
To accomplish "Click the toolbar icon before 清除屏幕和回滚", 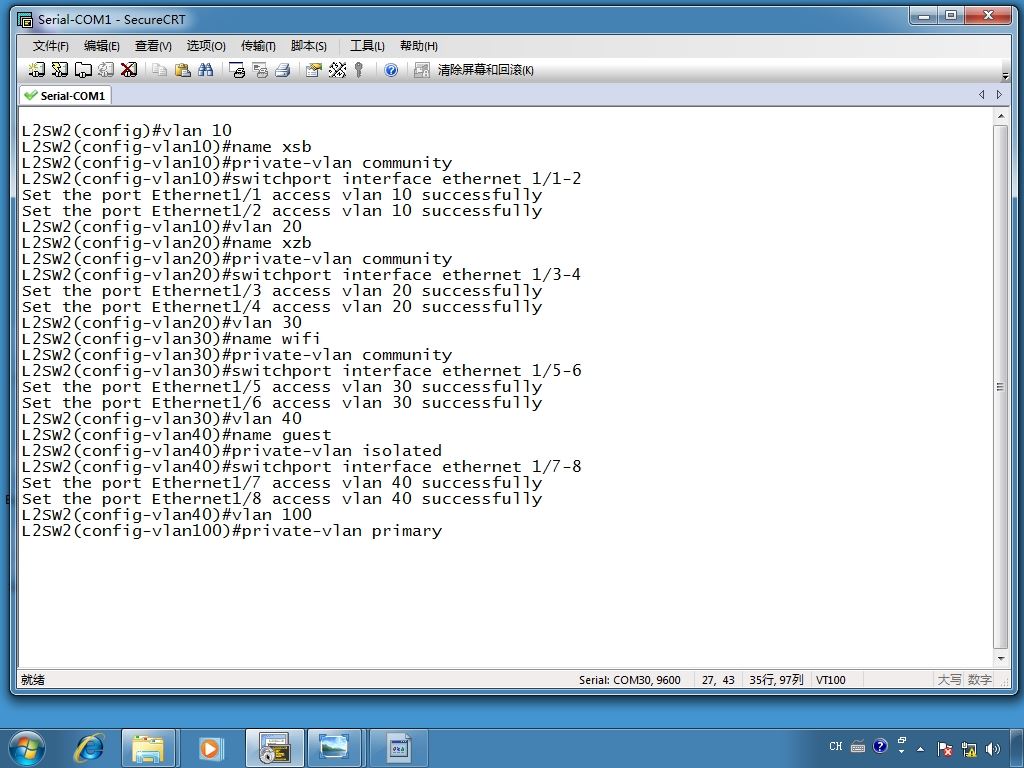I will coord(422,70).
